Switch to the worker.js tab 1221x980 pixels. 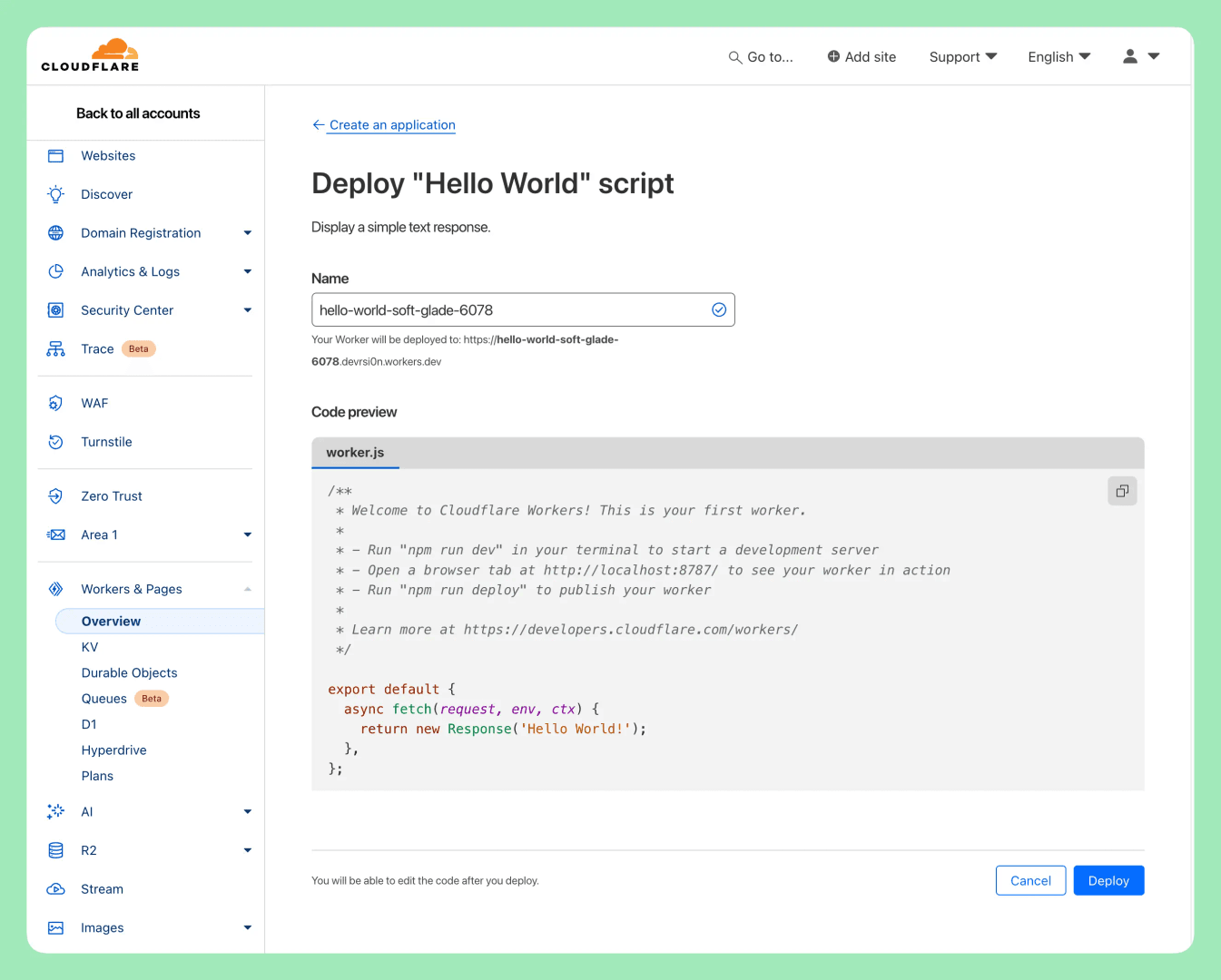[355, 452]
